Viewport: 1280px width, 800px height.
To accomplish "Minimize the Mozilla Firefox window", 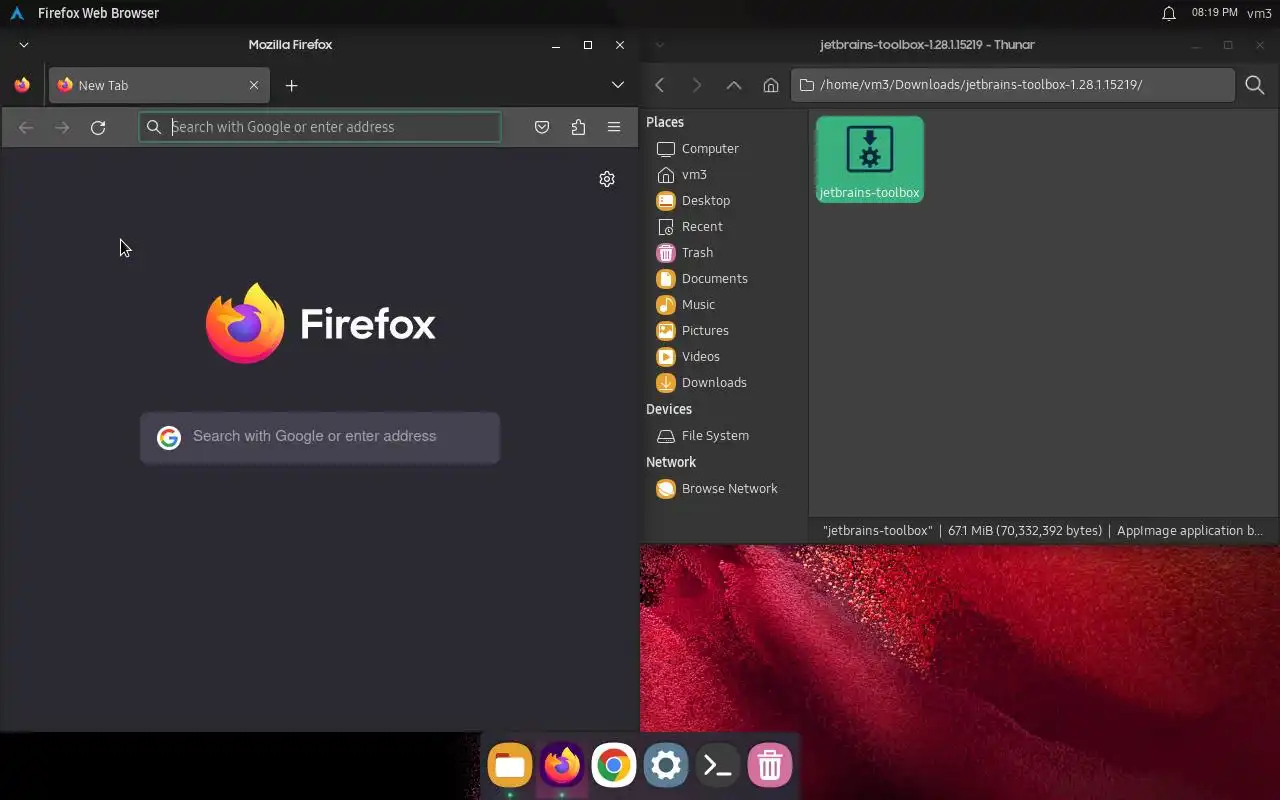I will 556,45.
